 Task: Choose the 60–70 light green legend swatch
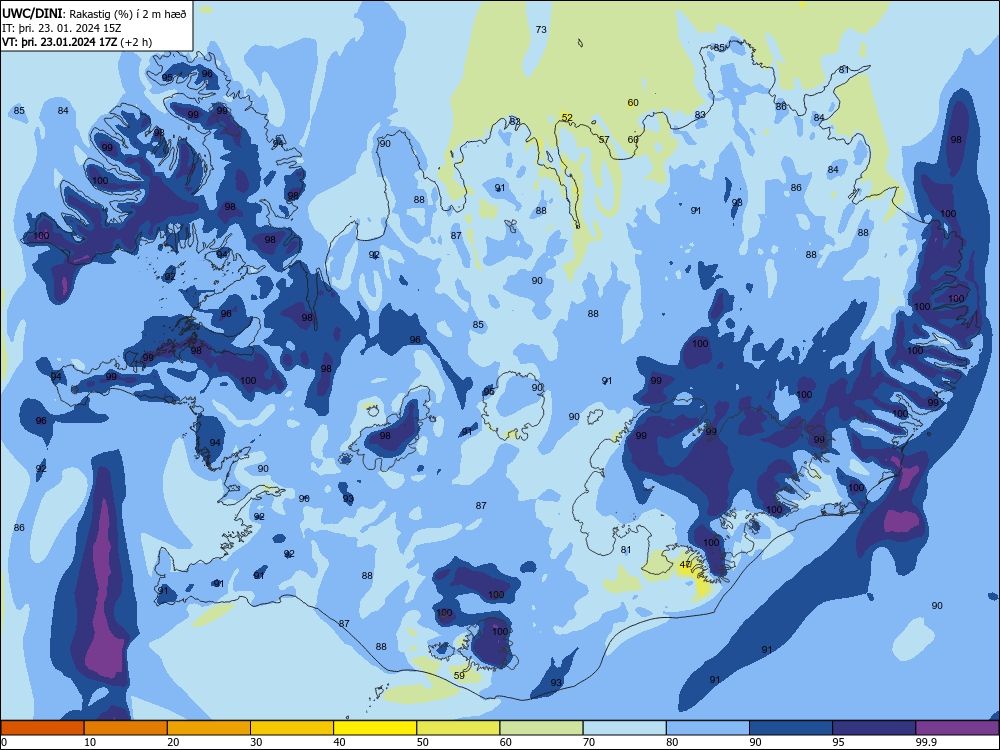tap(541, 728)
